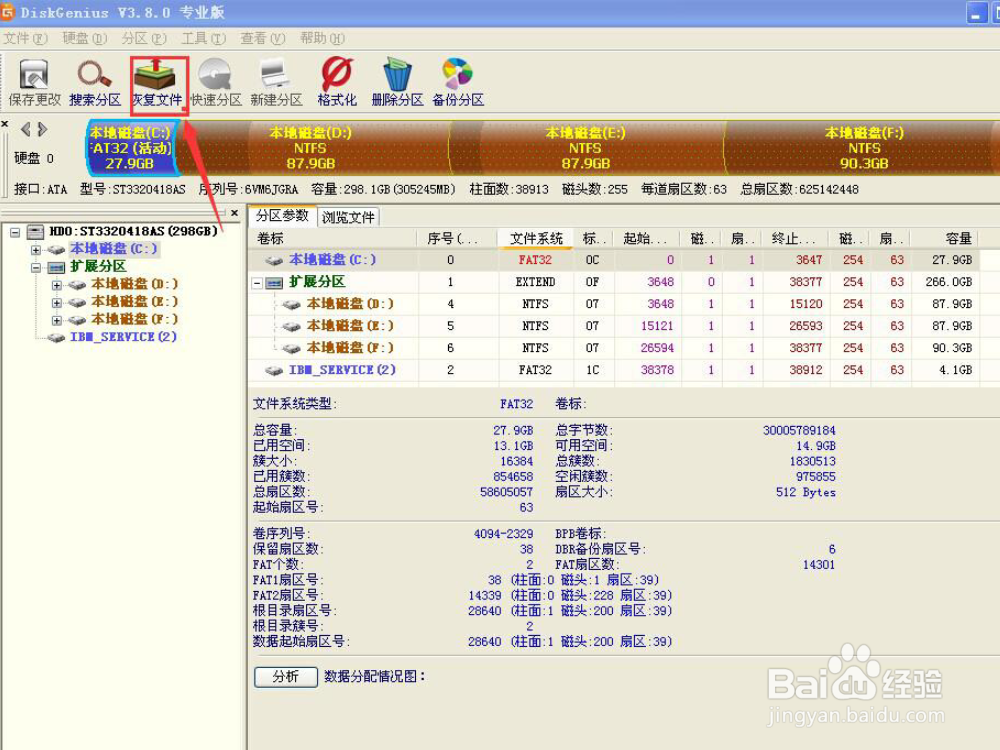Screen dimensions: 1000x750
Task: Select 本地磁盘(E:) tree item
Action: point(134,302)
